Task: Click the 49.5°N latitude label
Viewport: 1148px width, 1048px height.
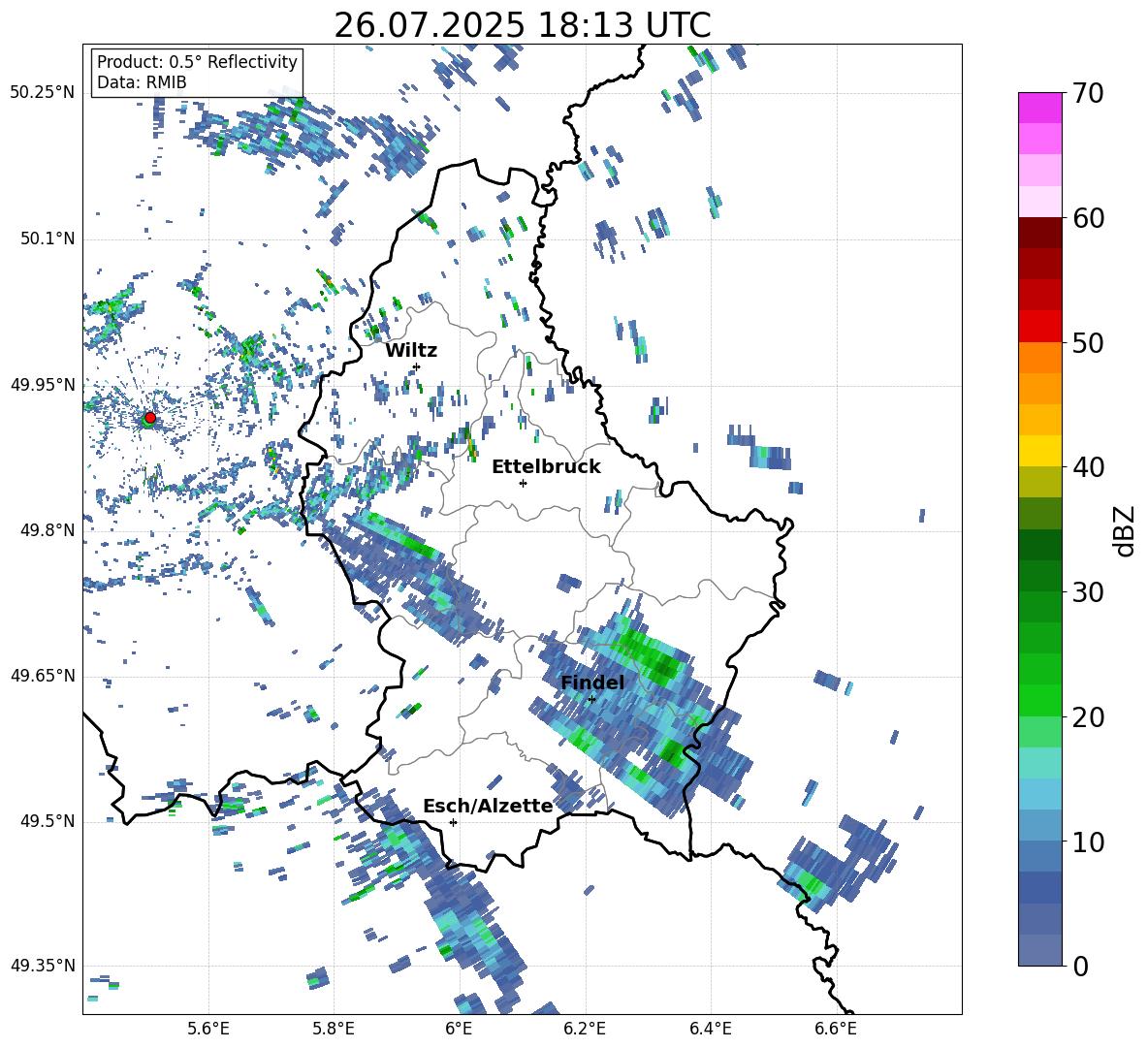Action: click(x=48, y=821)
